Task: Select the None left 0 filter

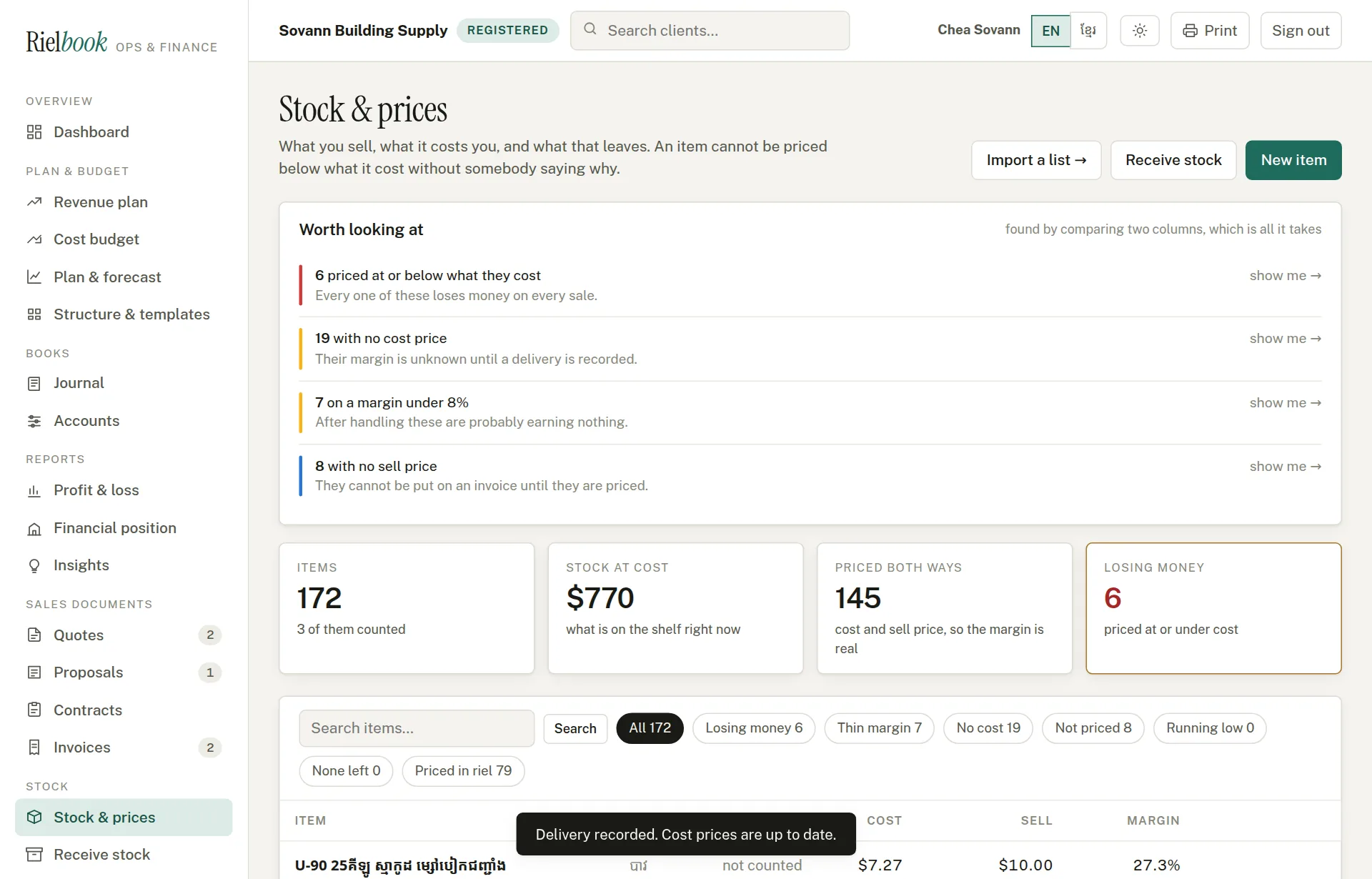Action: click(x=346, y=771)
